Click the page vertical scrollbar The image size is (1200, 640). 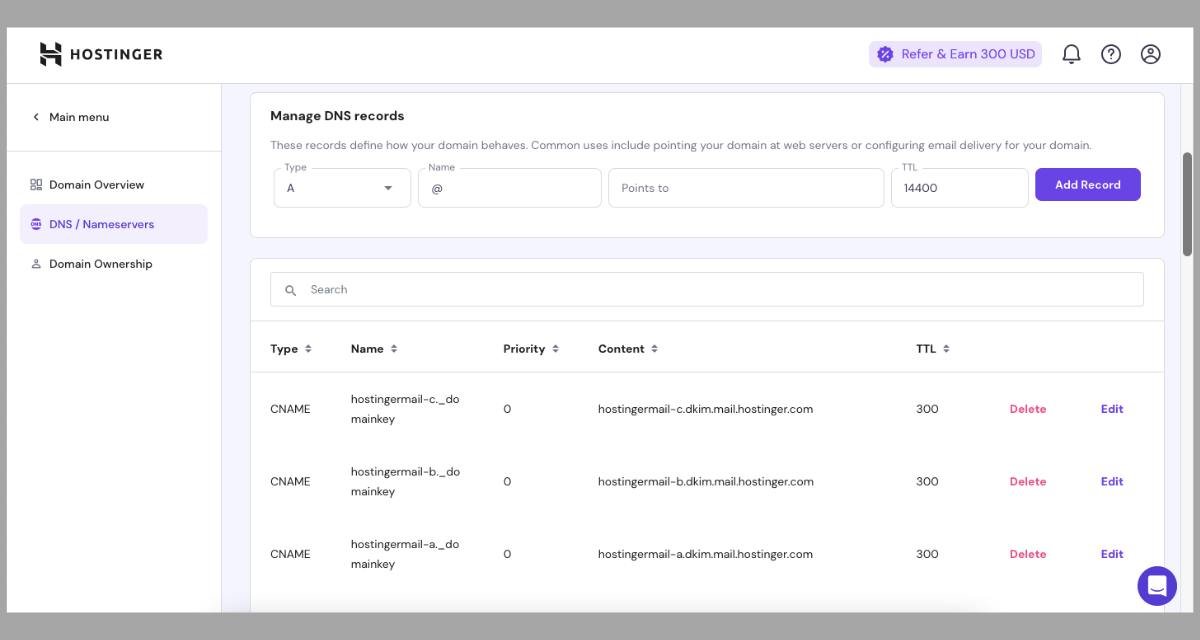pyautogui.click(x=1187, y=204)
